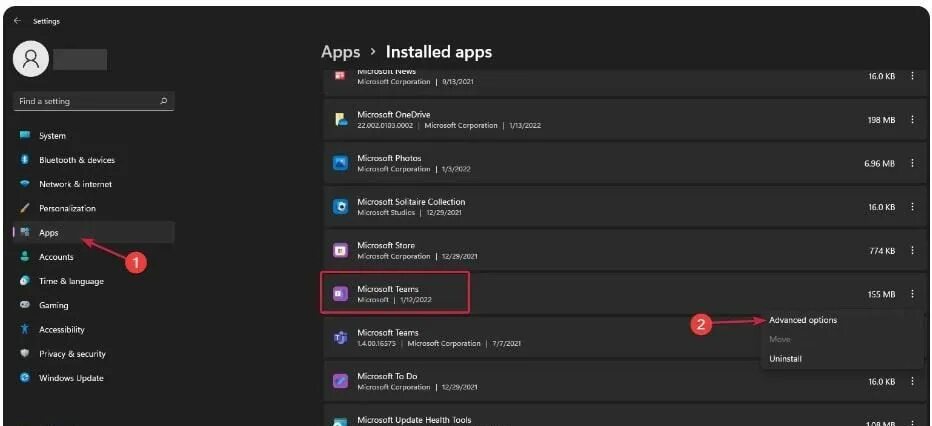This screenshot has height=426, width=932.
Task: Click the 155 MB size value
Action: 881,294
